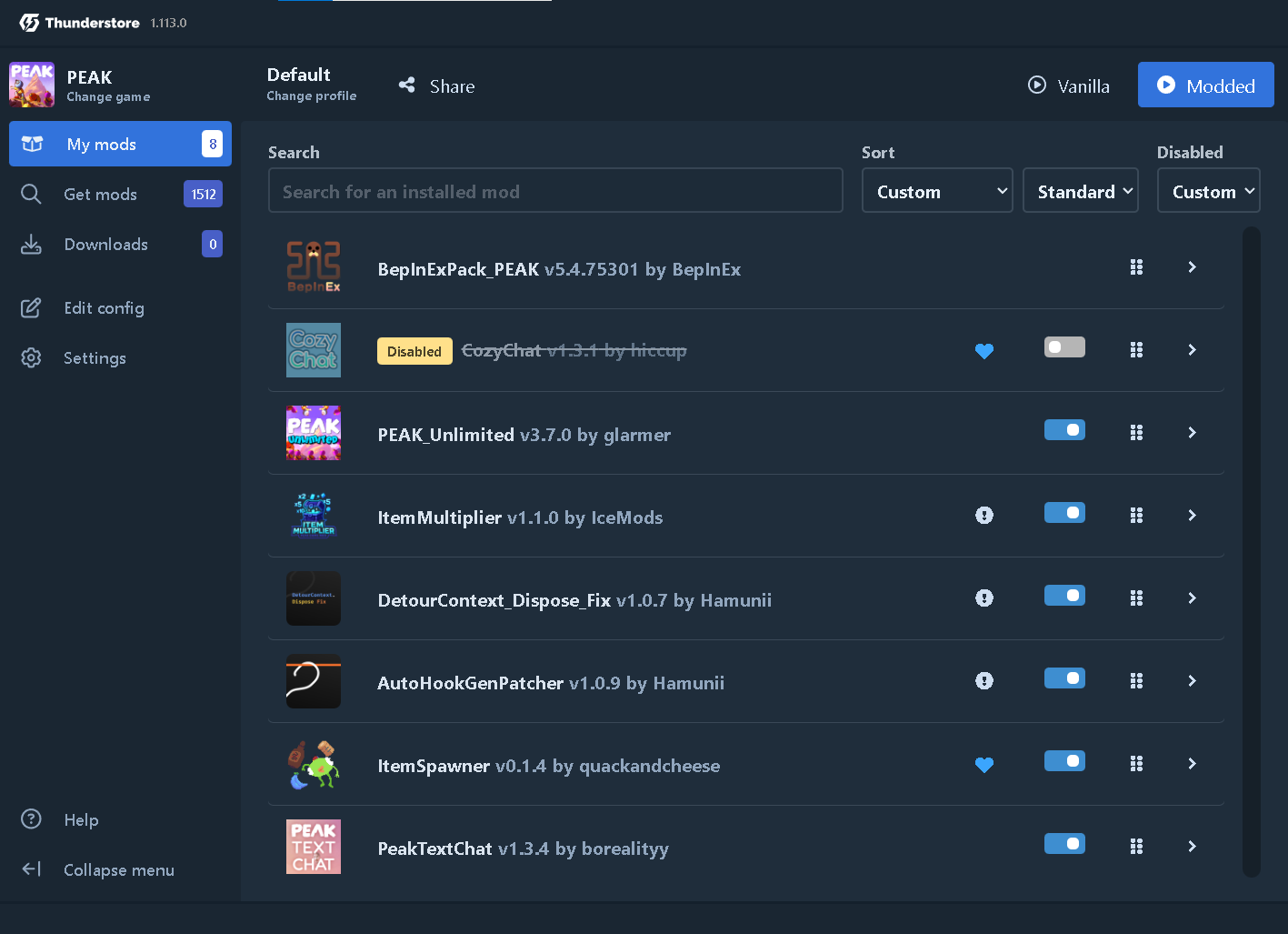Click the drag handle for PEAK_Unlimited
This screenshot has height=934, width=1288.
1136,433
